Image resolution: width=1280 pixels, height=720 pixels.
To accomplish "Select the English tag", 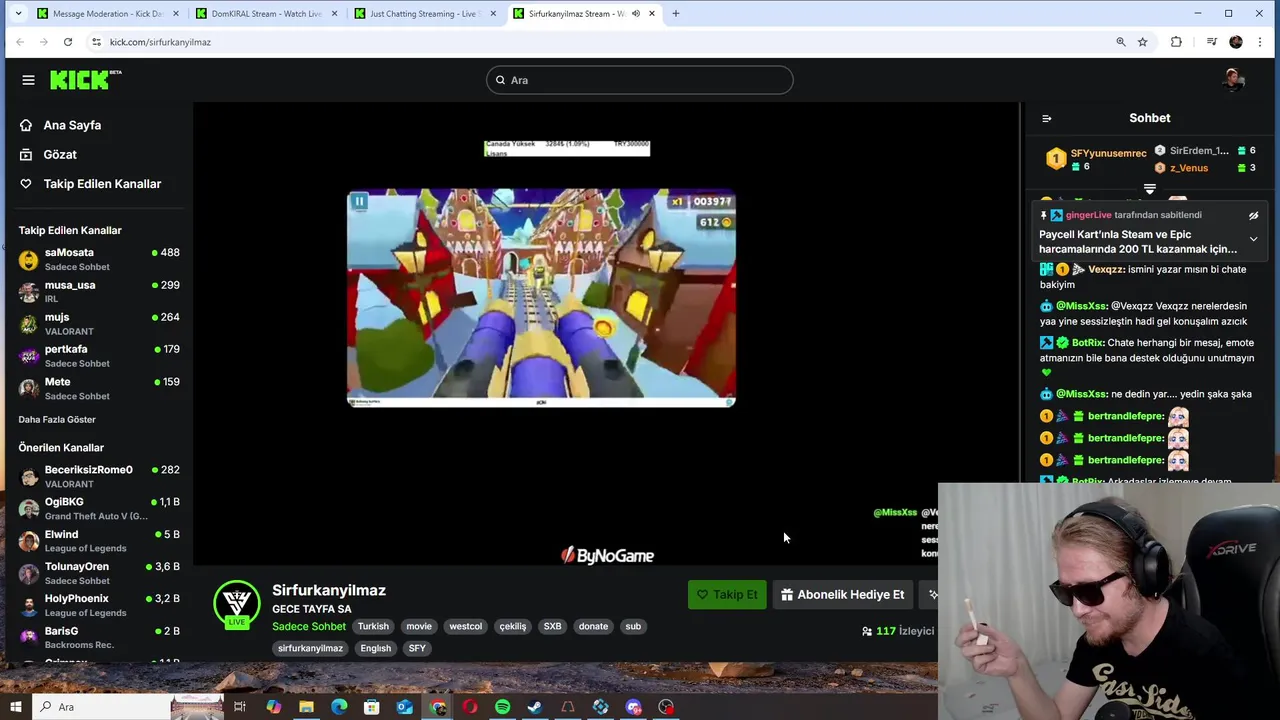I will click(x=376, y=648).
